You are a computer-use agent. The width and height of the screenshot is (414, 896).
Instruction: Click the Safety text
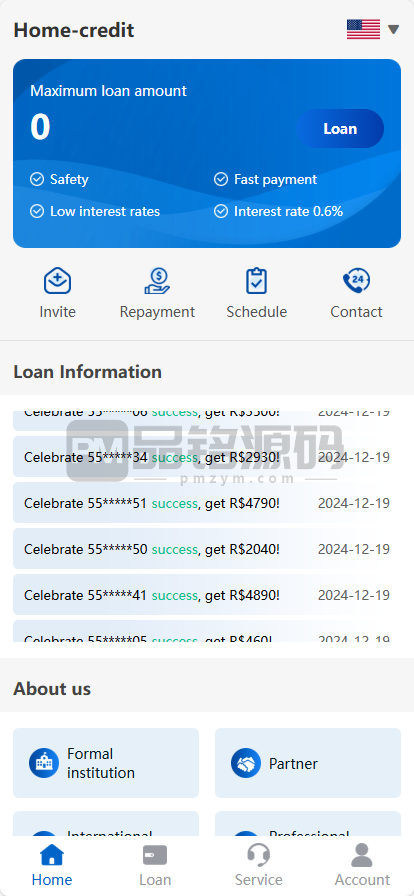coord(69,179)
